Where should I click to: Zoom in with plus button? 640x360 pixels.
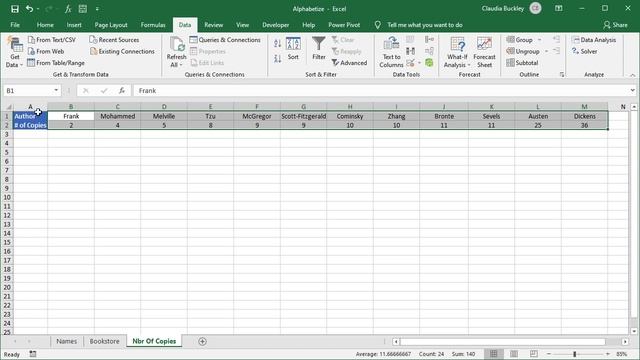(x=608, y=354)
